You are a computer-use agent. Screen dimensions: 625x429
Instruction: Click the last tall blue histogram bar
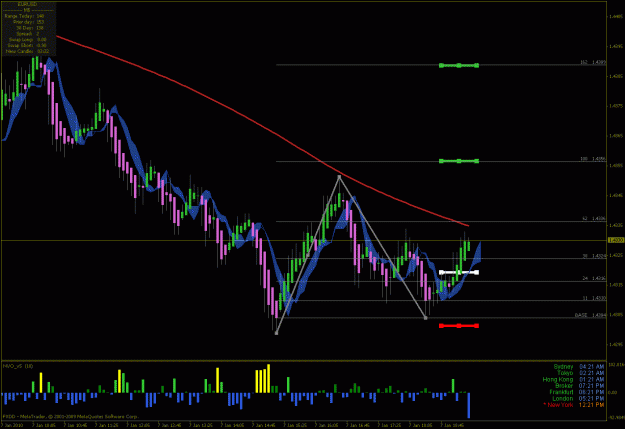coord(469,405)
